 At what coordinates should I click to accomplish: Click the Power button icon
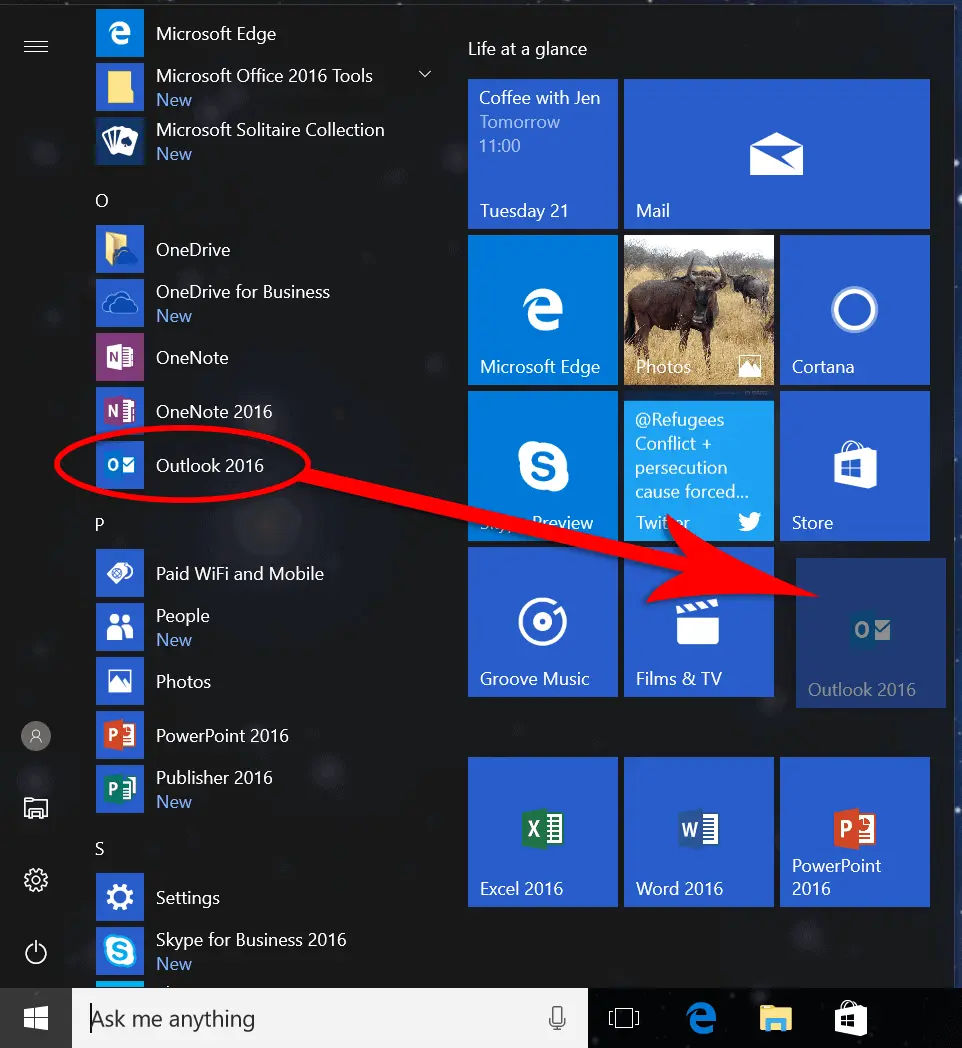click(36, 952)
